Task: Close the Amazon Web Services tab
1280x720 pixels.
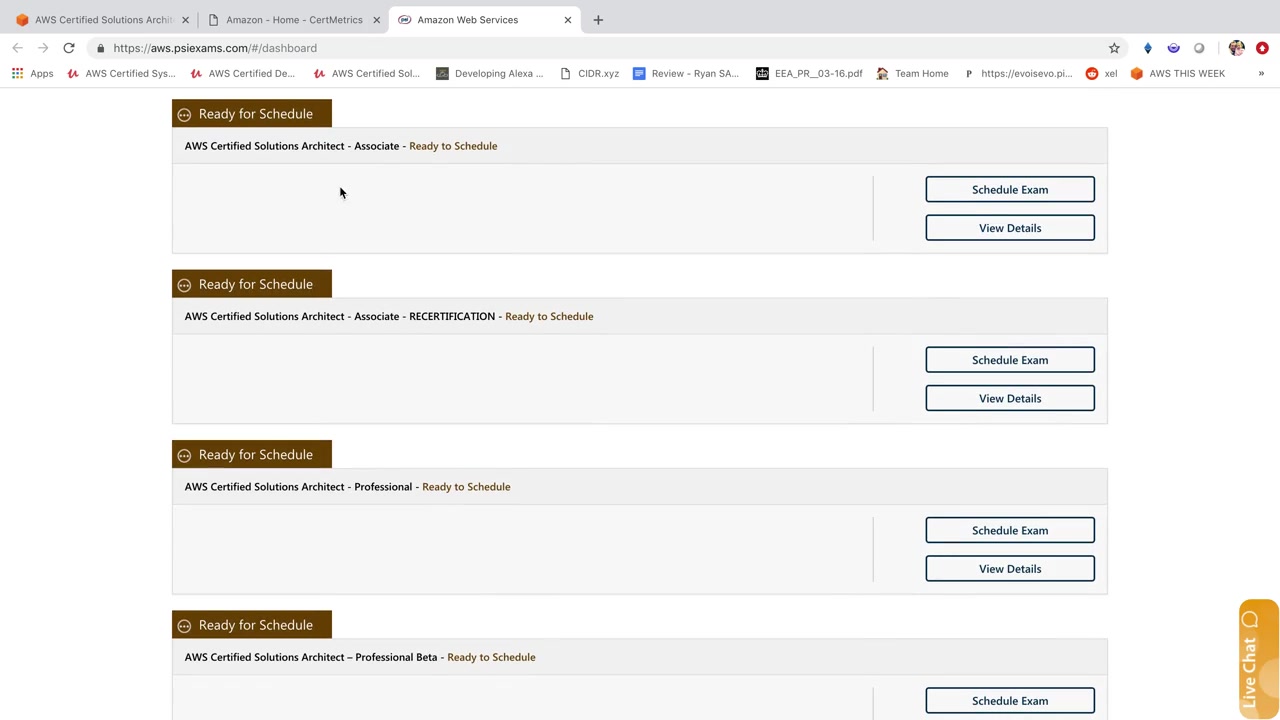Action: coord(567,20)
